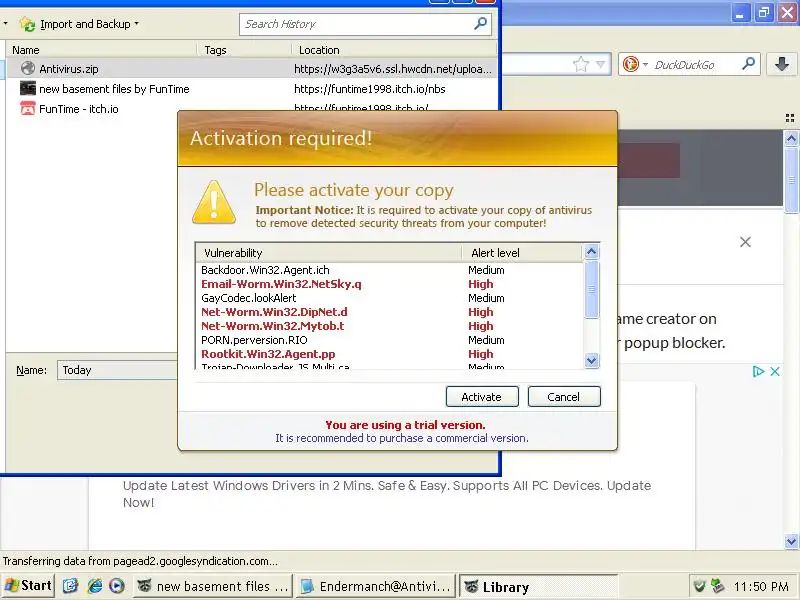
Task: Click the network connection tray icon
Action: 717,586
